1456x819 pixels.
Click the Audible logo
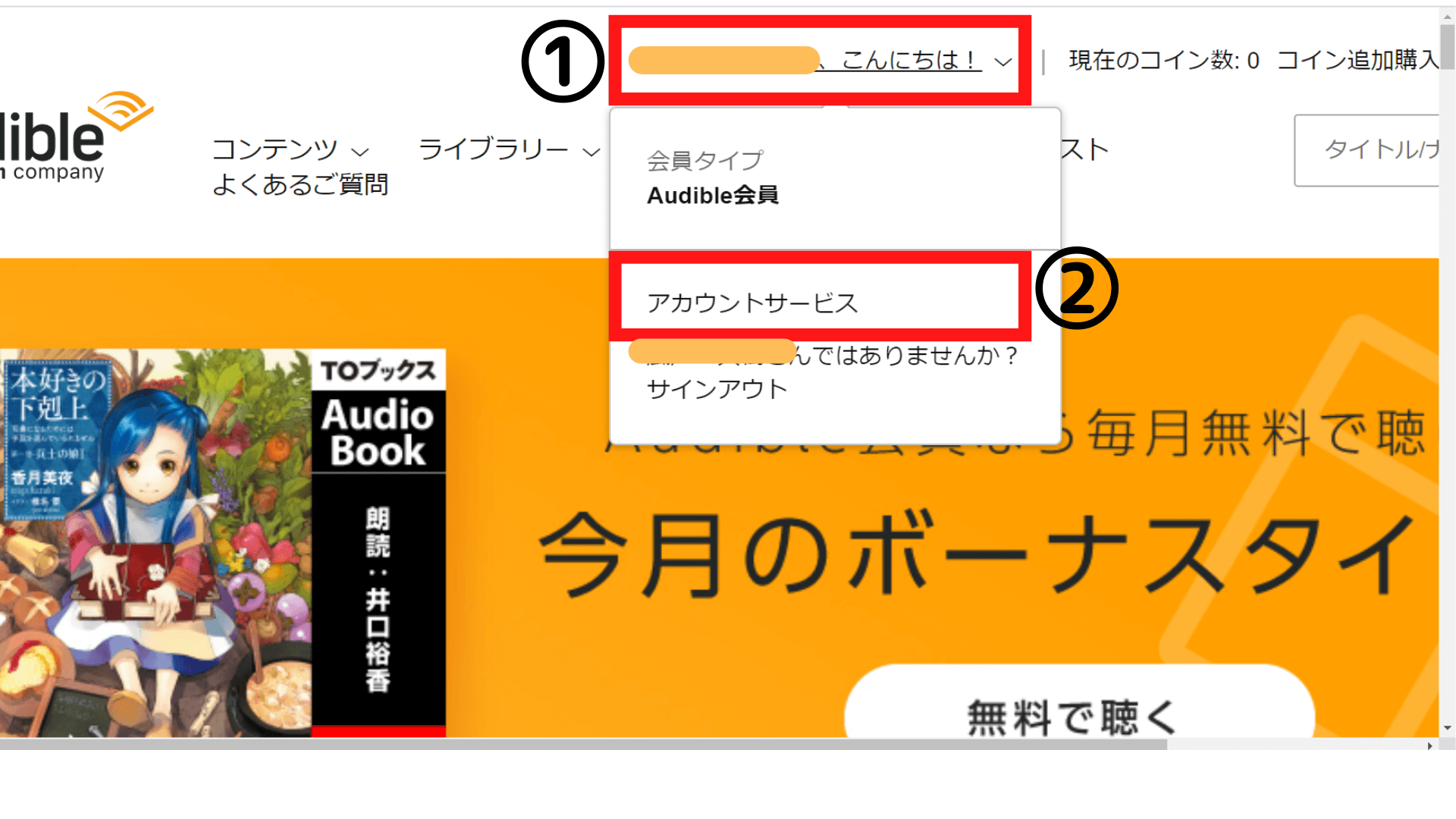click(76, 136)
